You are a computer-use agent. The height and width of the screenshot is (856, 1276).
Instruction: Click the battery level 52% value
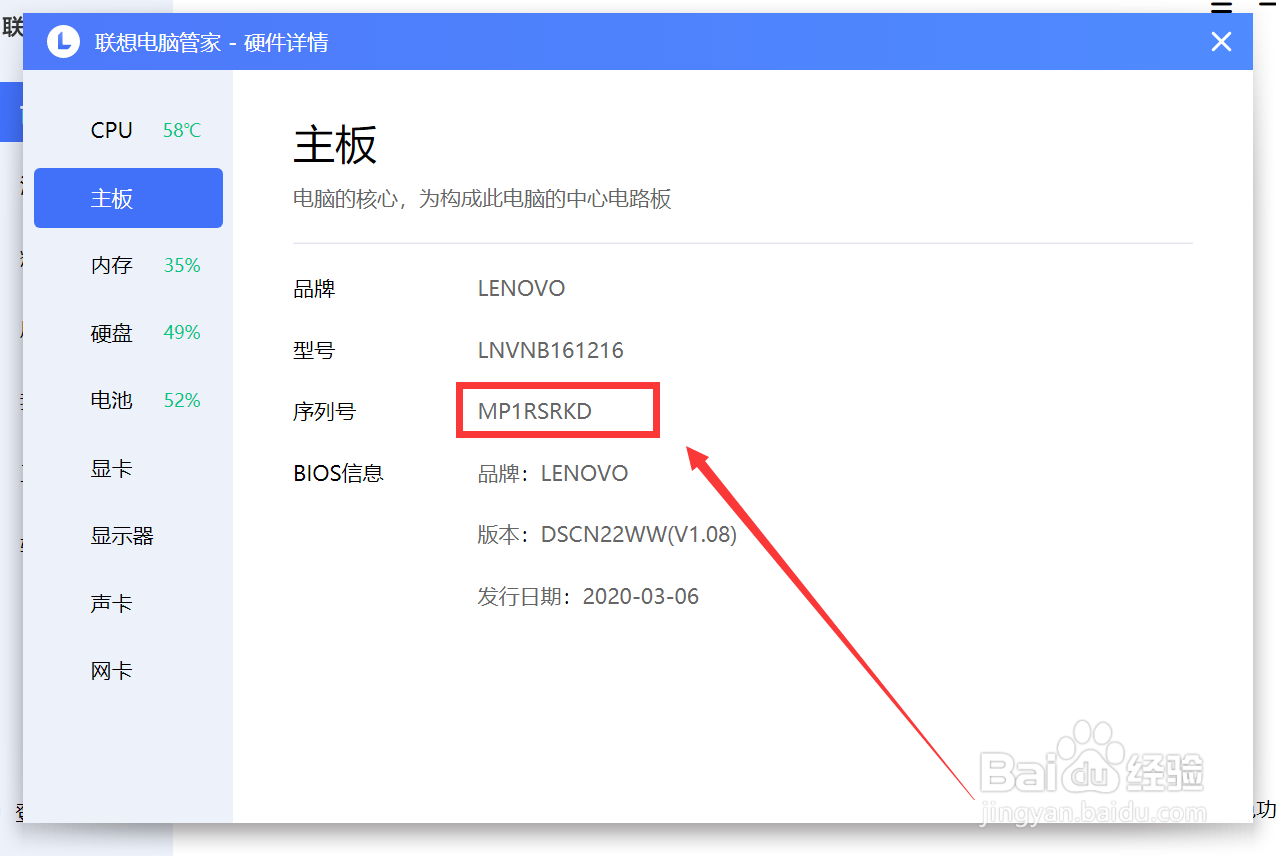182,400
